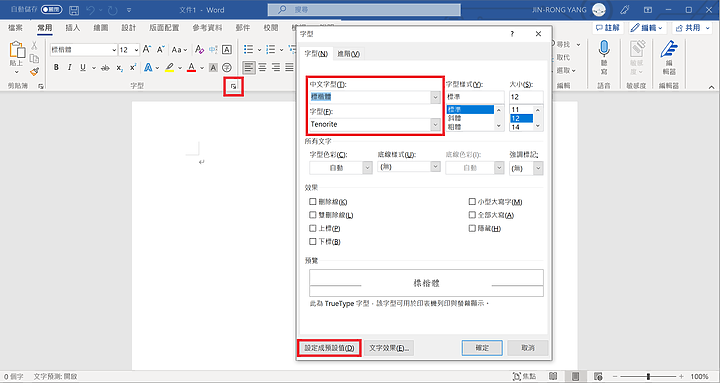Align text right in ribbon
The image size is (720, 383).
tap(276, 68)
